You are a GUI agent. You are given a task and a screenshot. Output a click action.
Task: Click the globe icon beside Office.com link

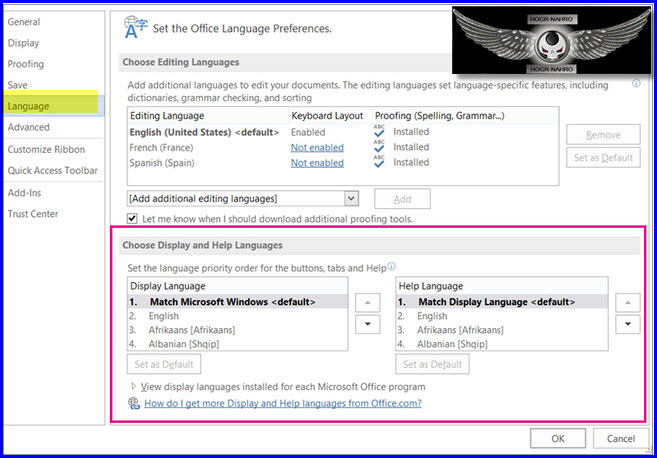pyautogui.click(x=134, y=404)
